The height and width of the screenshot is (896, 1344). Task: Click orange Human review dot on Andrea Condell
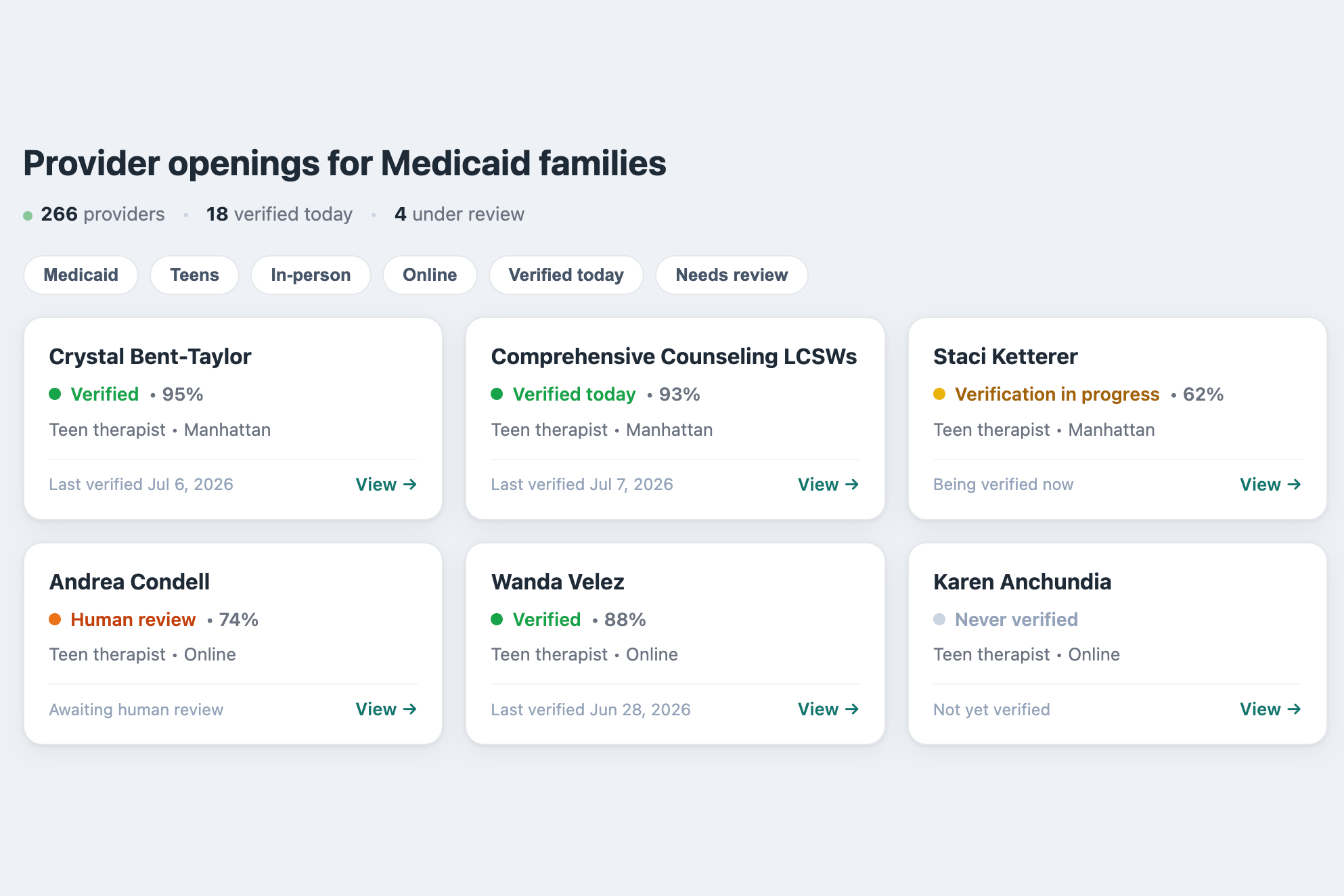point(55,619)
